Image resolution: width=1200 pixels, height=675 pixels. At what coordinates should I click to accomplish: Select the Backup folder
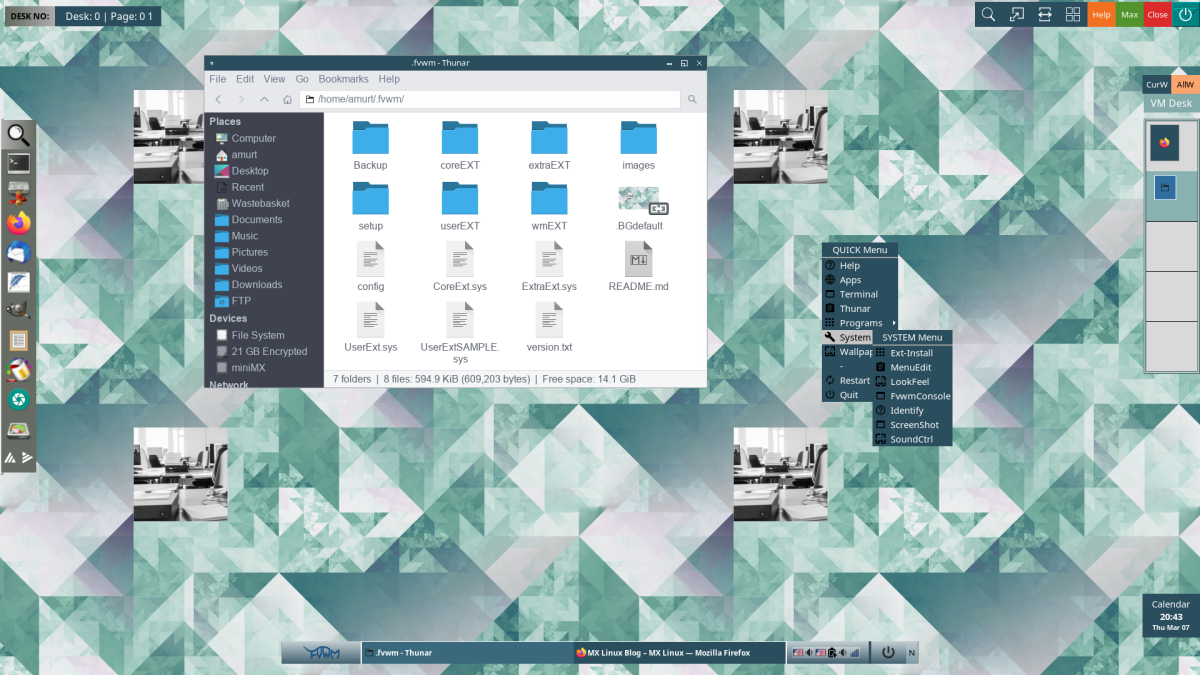370,146
